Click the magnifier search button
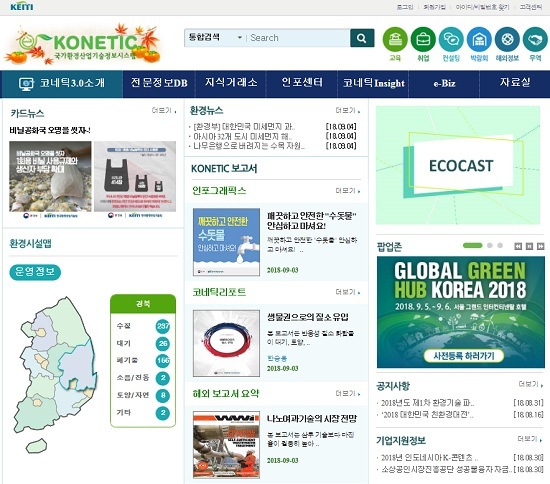This screenshot has width=550, height=484. (x=362, y=38)
